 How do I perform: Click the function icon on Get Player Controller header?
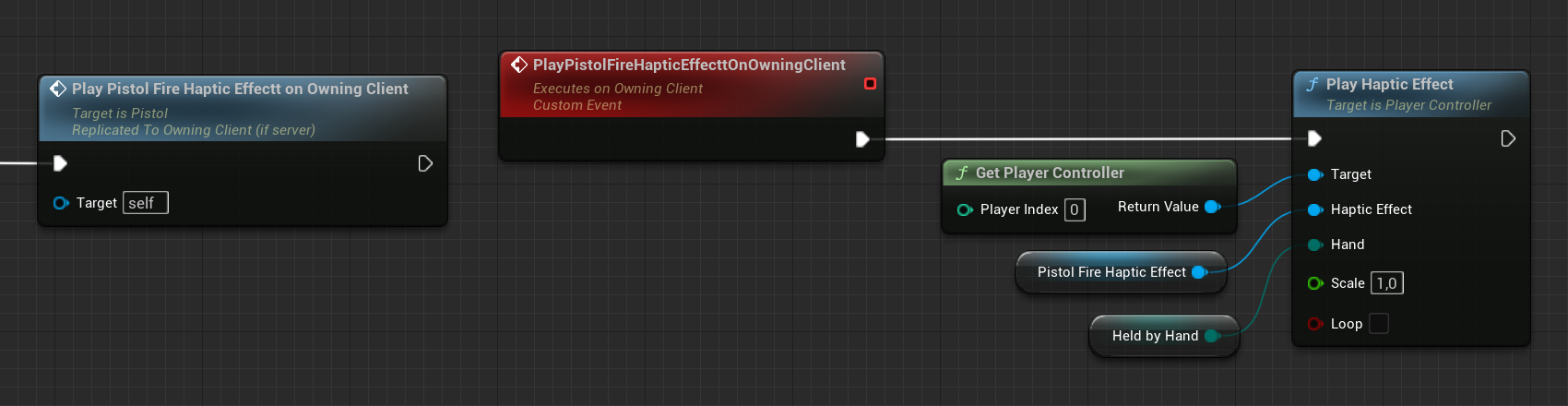click(x=962, y=173)
